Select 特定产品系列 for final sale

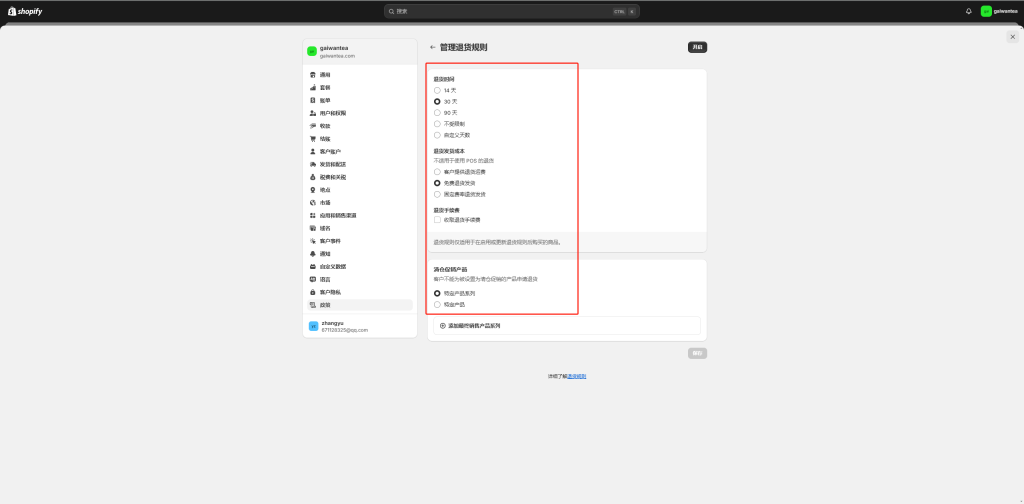click(438, 294)
